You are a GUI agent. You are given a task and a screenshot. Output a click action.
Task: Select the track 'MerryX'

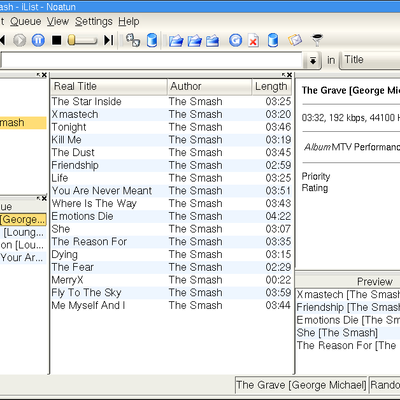(x=171, y=280)
